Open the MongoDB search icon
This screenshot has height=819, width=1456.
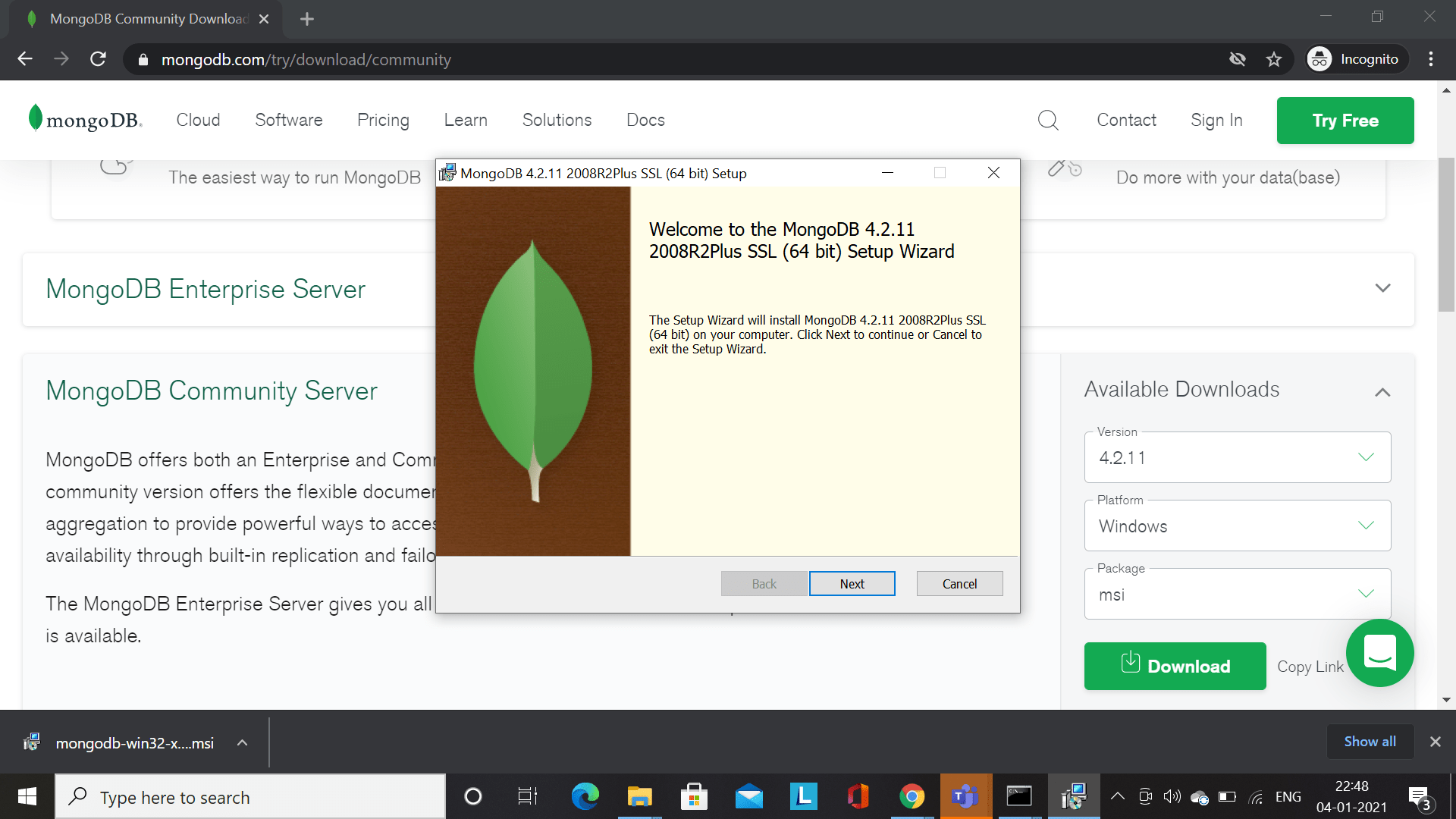[1048, 120]
